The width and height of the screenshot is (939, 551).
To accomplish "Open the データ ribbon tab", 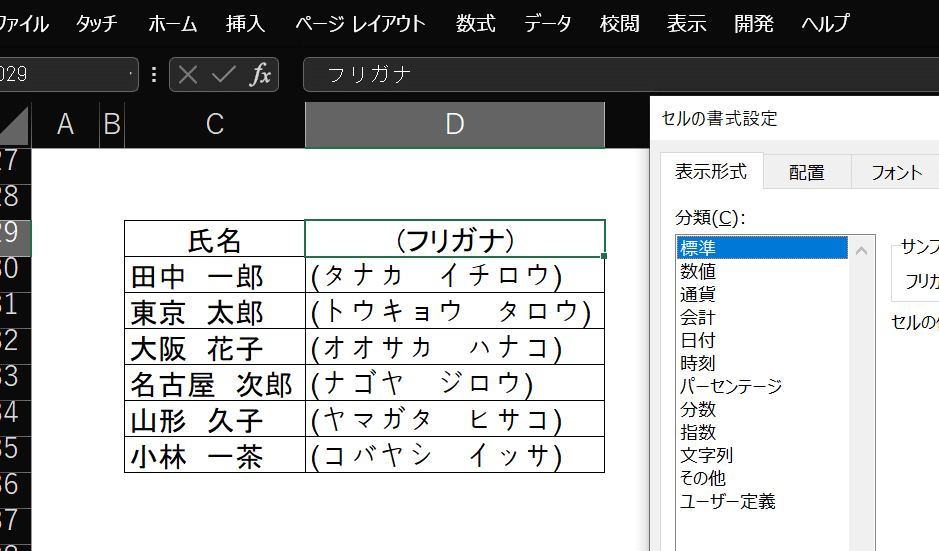I will click(x=547, y=24).
